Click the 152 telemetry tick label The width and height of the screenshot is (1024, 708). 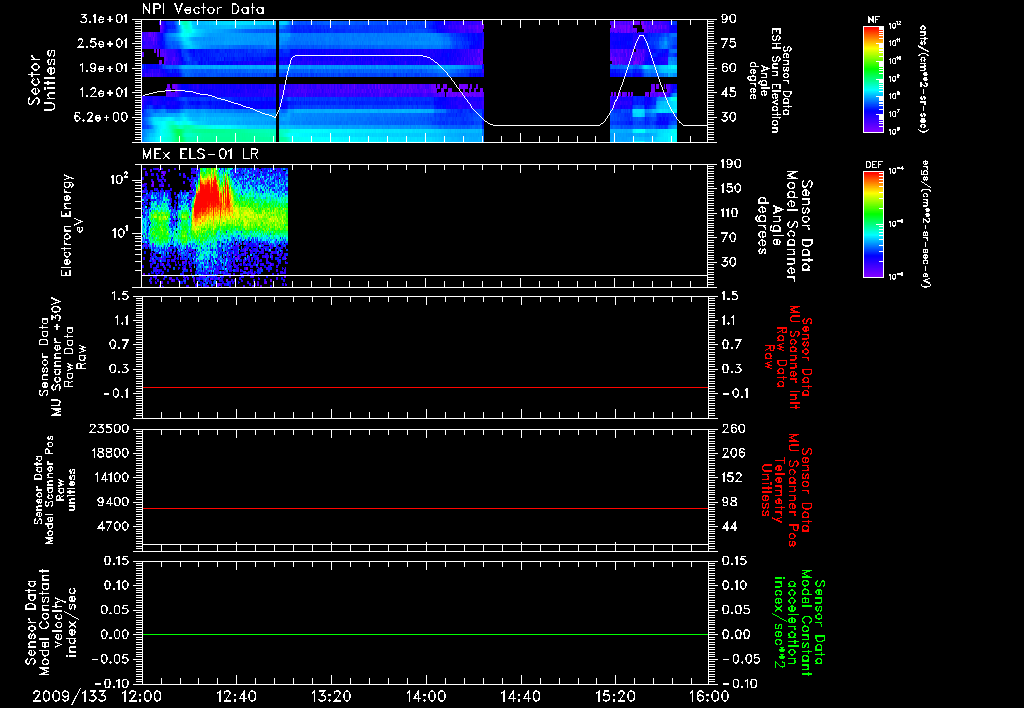pyautogui.click(x=731, y=477)
